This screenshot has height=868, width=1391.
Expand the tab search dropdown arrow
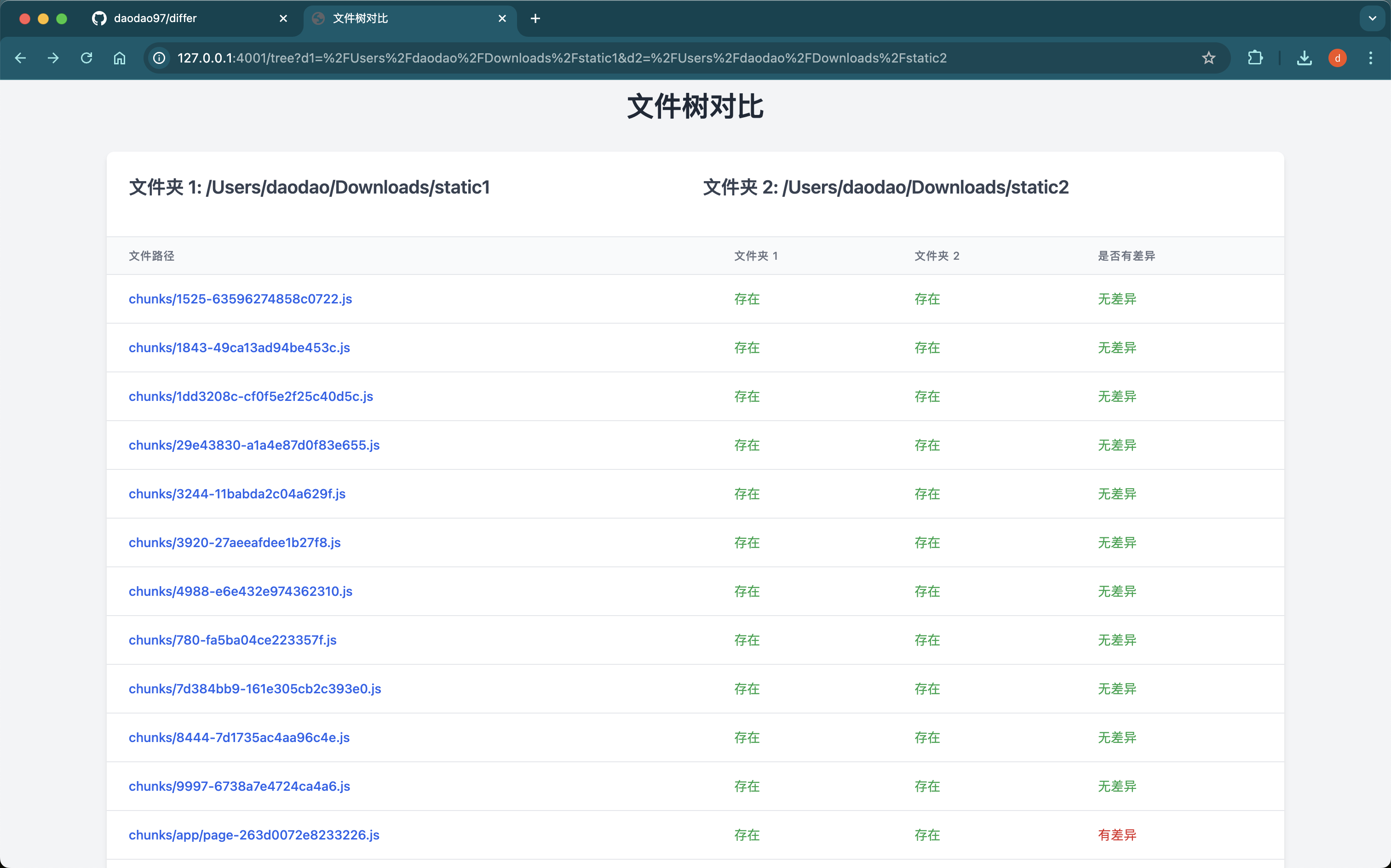(x=1372, y=18)
